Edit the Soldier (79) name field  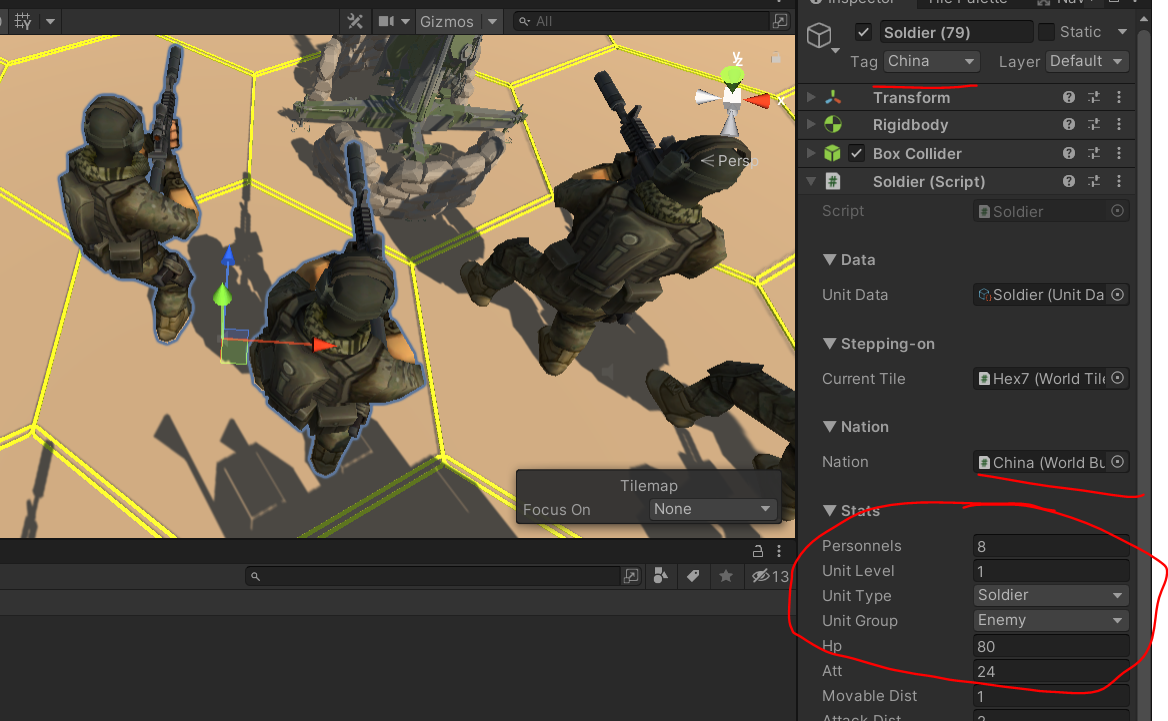956,32
